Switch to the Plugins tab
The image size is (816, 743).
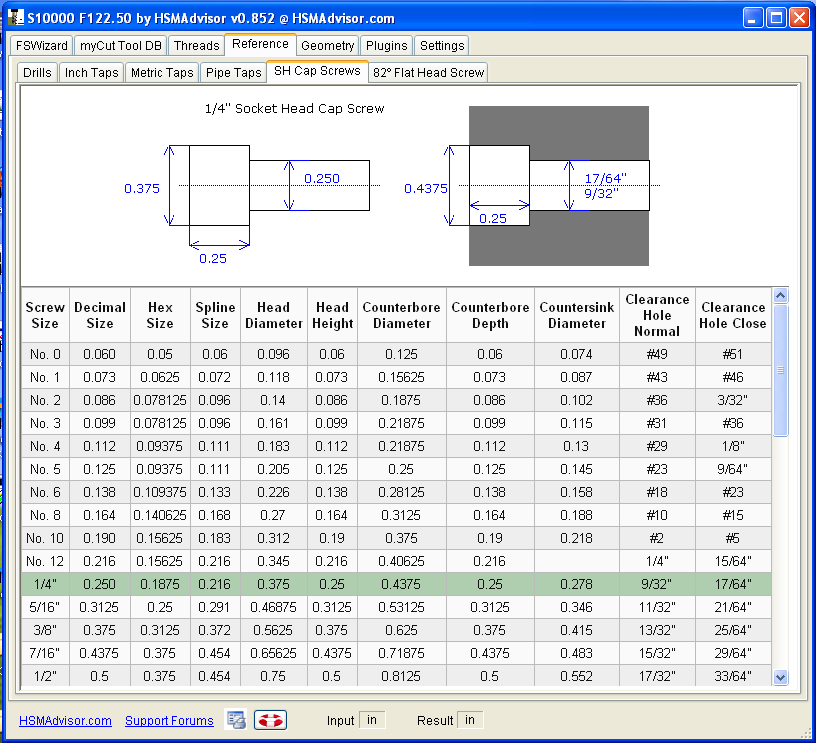(x=387, y=46)
